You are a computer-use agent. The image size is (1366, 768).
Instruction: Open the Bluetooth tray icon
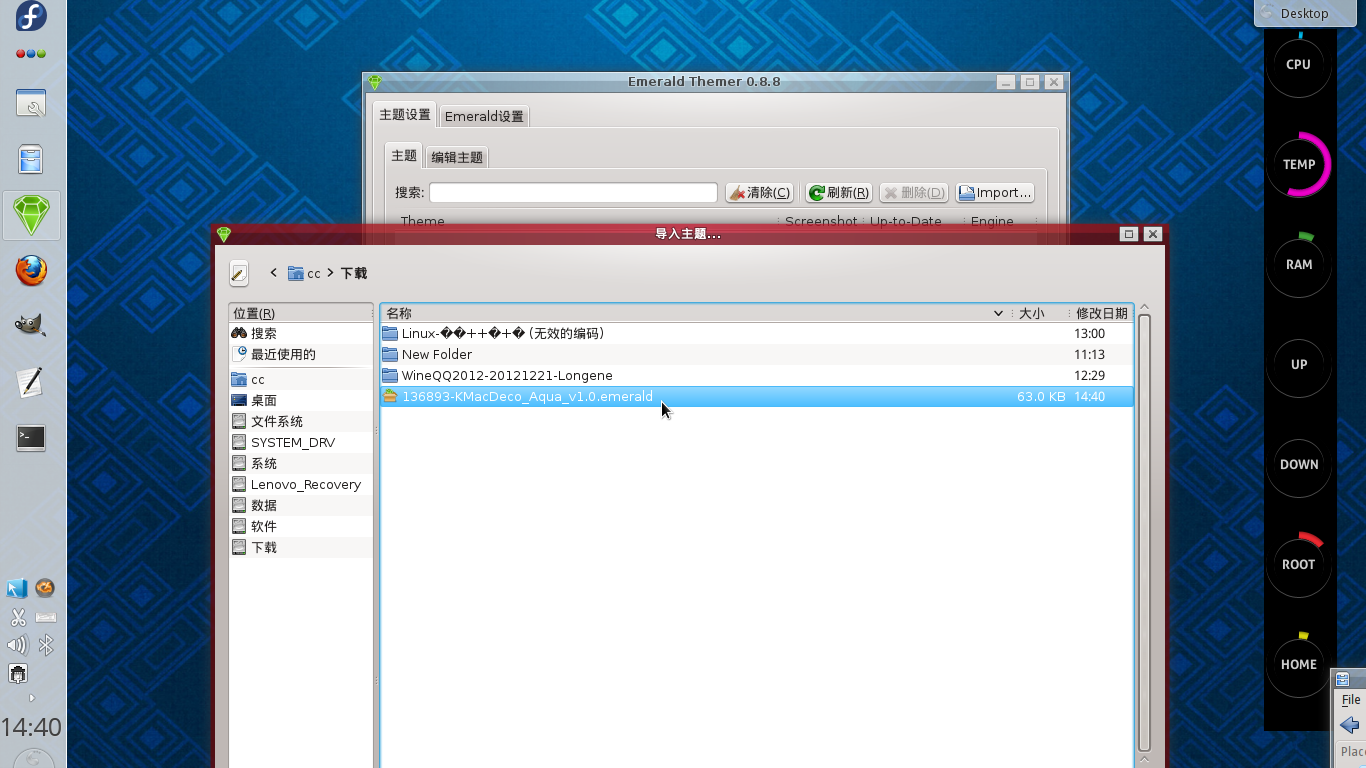pyautogui.click(x=45, y=645)
